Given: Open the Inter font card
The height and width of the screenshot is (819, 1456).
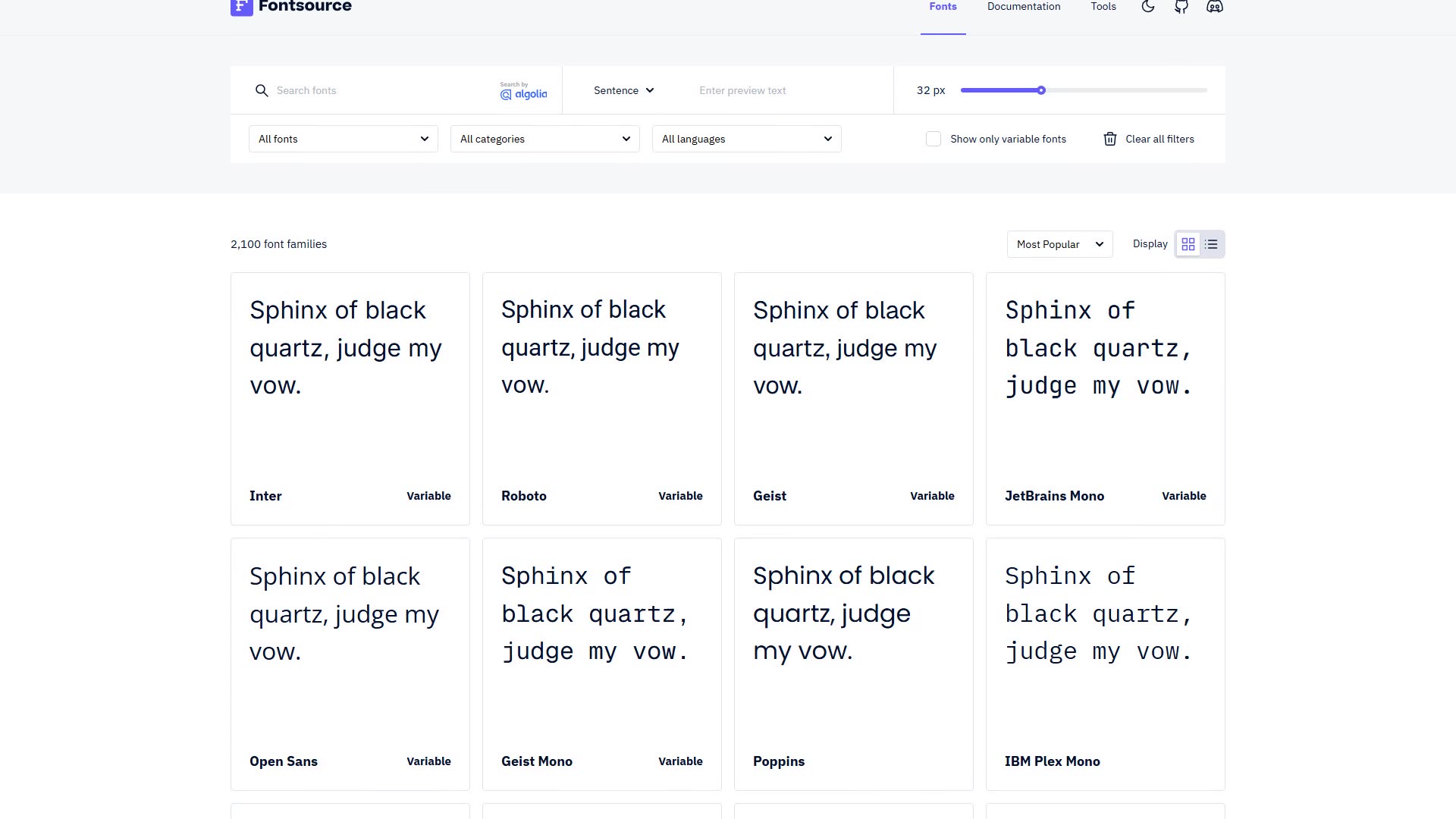Looking at the screenshot, I should [350, 399].
